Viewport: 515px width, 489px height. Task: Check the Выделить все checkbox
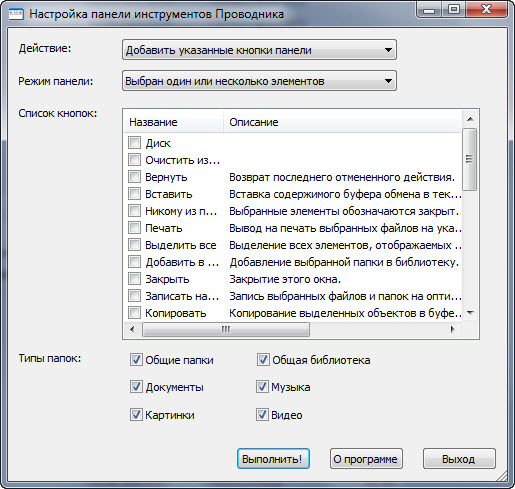135,245
